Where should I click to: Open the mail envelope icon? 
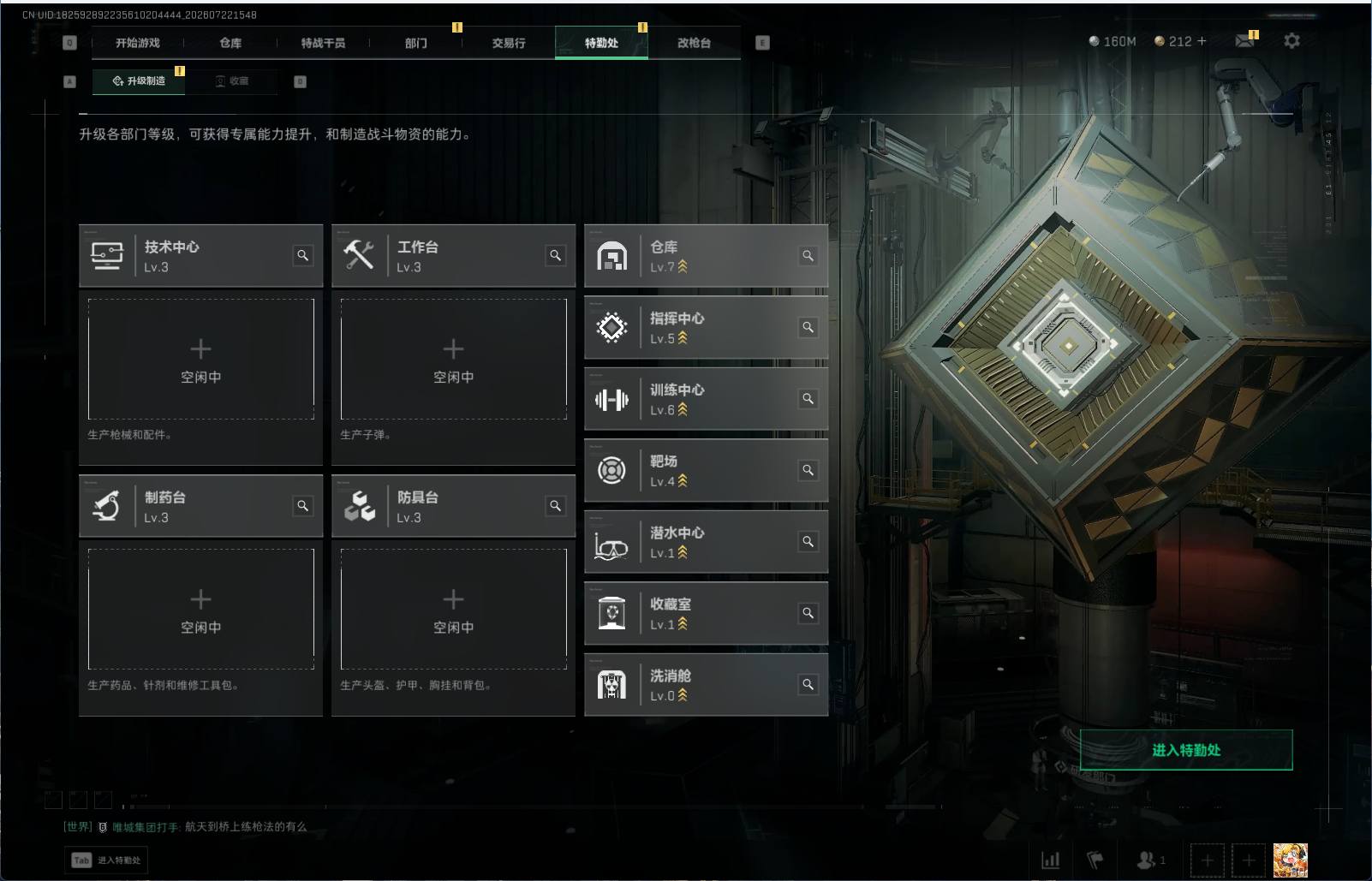click(x=1244, y=40)
